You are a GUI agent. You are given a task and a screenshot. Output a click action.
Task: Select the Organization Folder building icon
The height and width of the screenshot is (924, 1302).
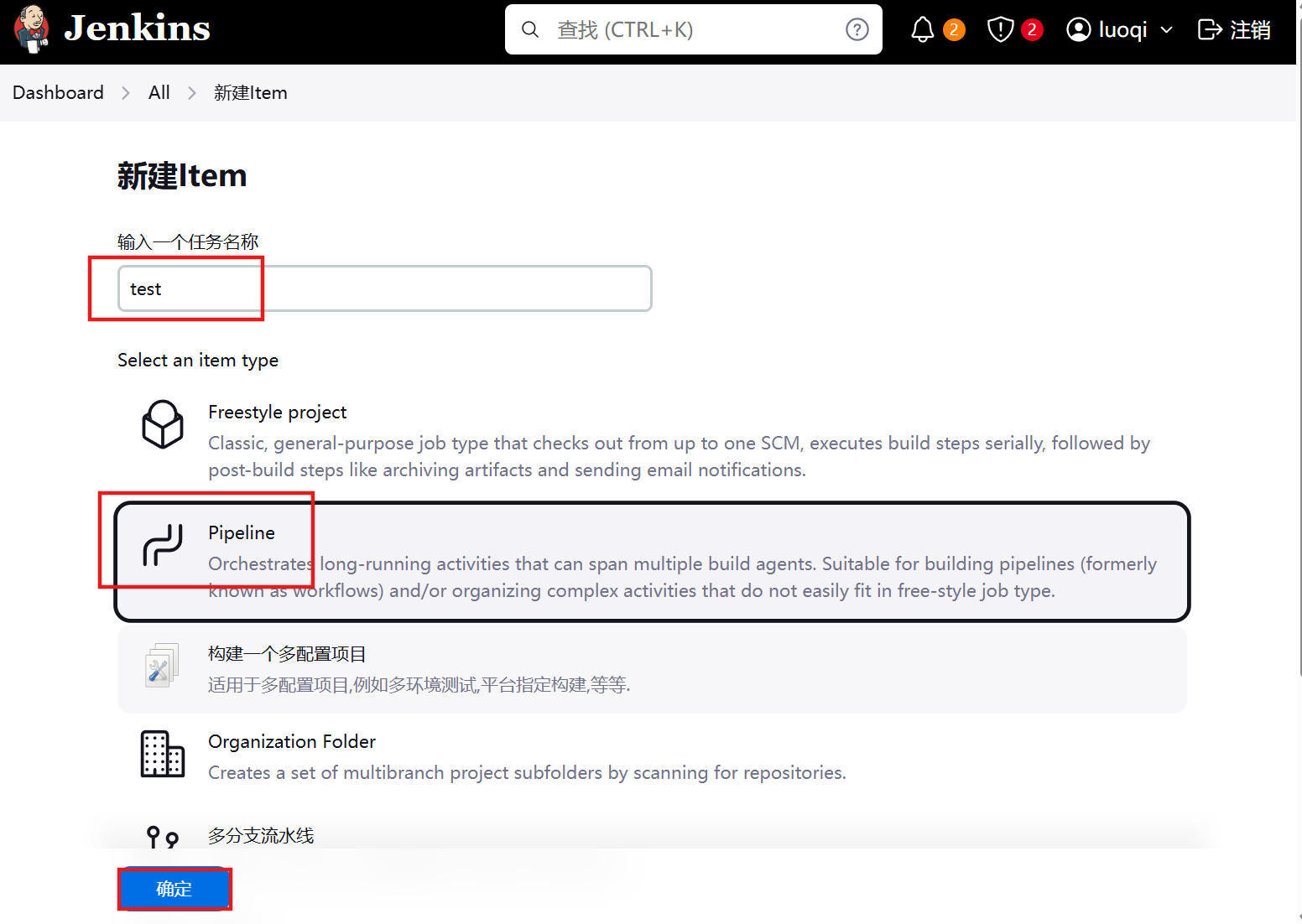coord(163,754)
